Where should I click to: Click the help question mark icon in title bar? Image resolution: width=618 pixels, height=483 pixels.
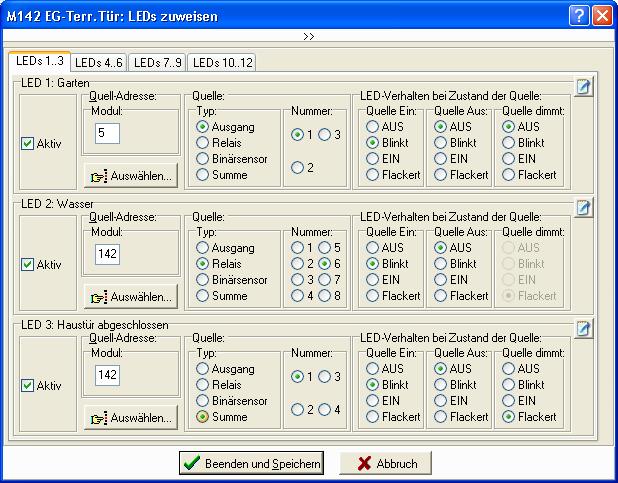coord(579,16)
